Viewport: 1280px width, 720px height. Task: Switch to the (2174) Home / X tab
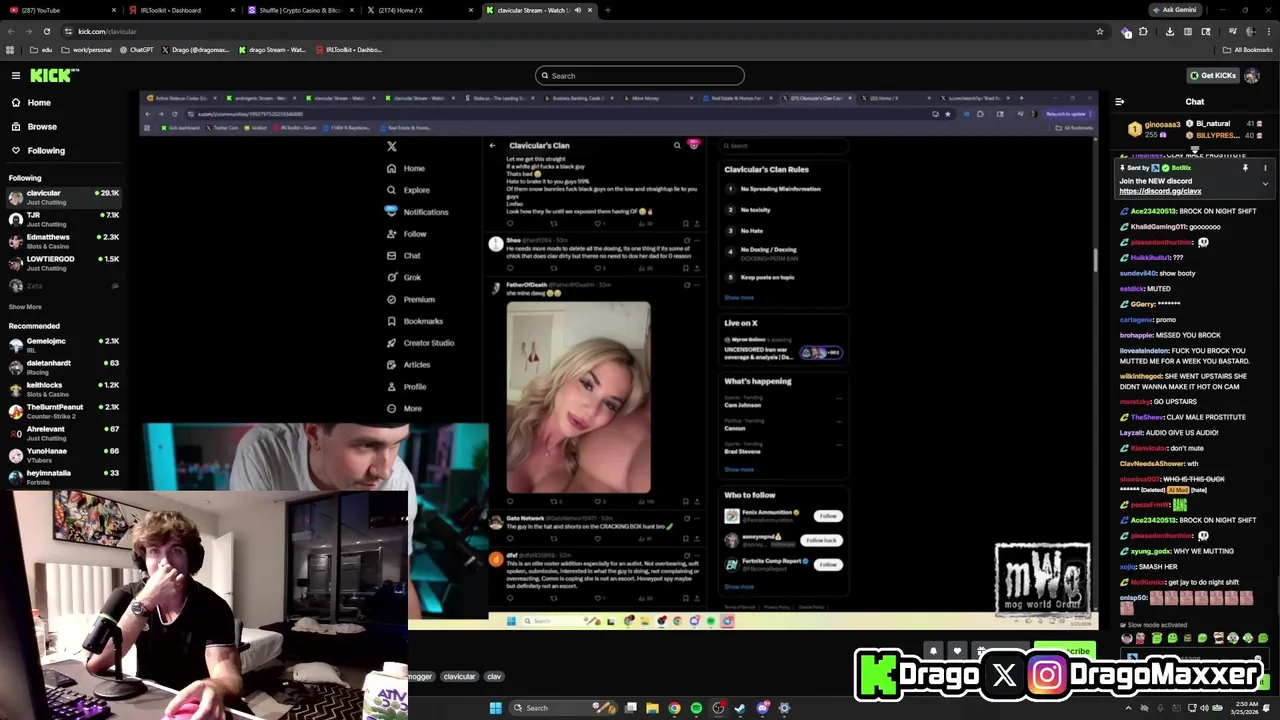[420, 10]
